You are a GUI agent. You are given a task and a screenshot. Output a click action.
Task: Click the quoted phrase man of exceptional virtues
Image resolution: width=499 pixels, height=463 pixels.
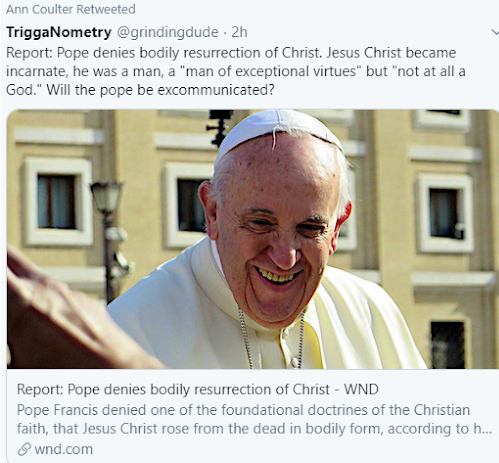[270, 71]
